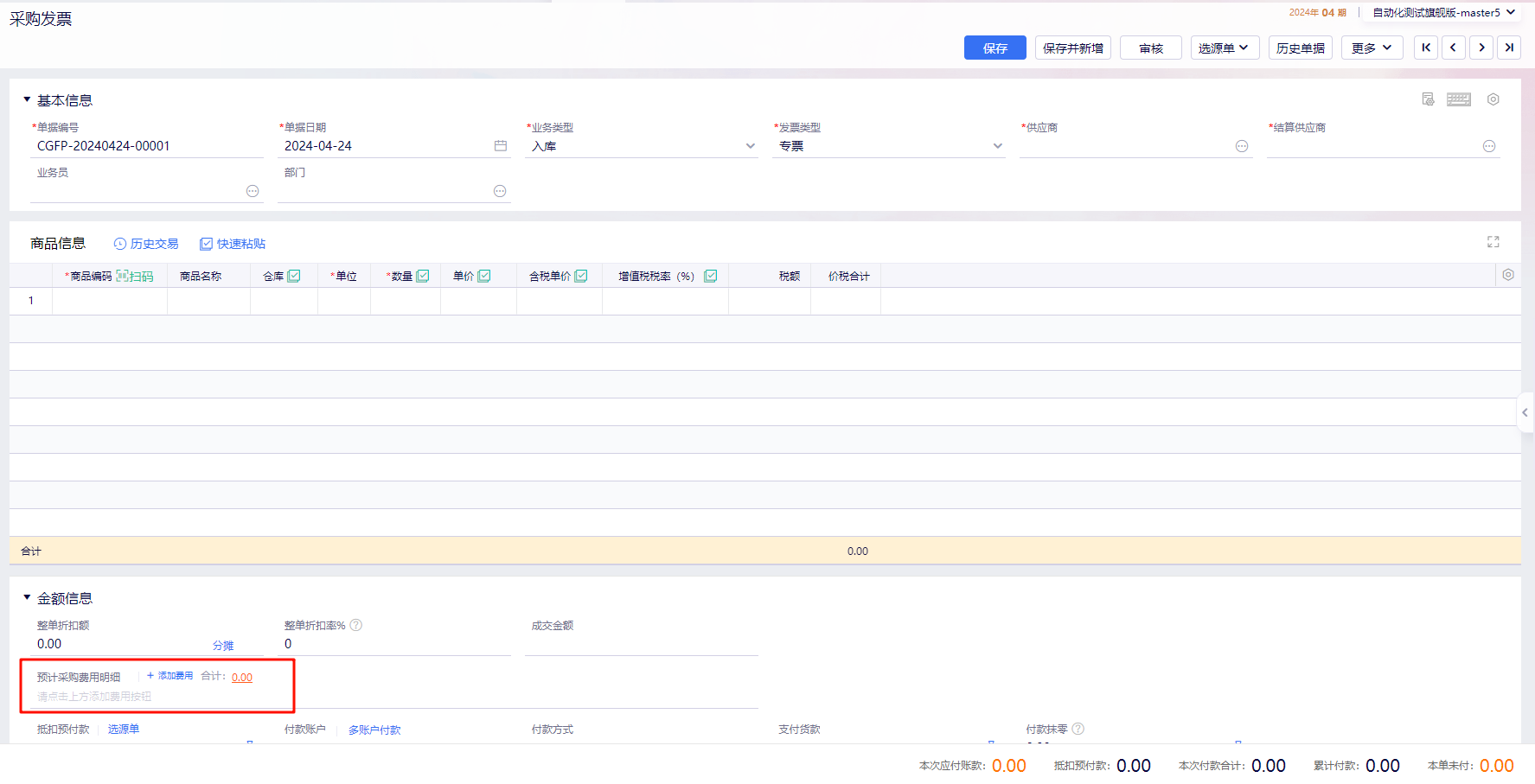Go to first record navigation icon

click(x=1426, y=48)
